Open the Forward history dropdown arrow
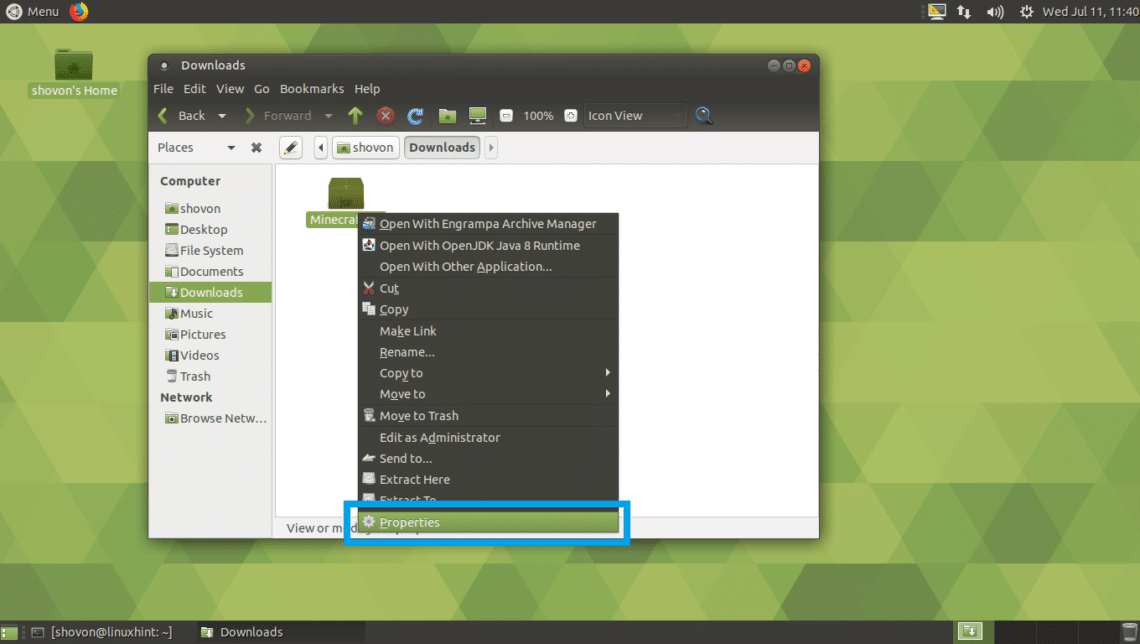Viewport: 1140px width, 644px height. 328,116
